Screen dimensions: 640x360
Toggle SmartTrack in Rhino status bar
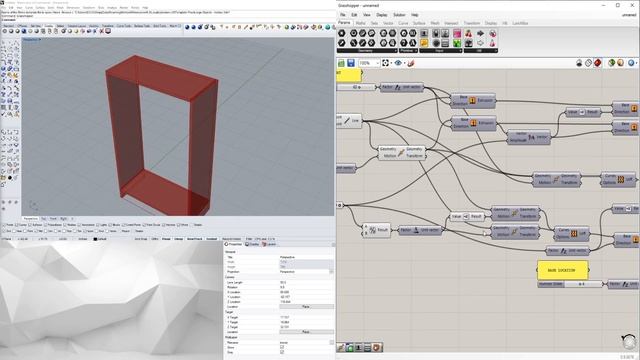click(x=194, y=239)
